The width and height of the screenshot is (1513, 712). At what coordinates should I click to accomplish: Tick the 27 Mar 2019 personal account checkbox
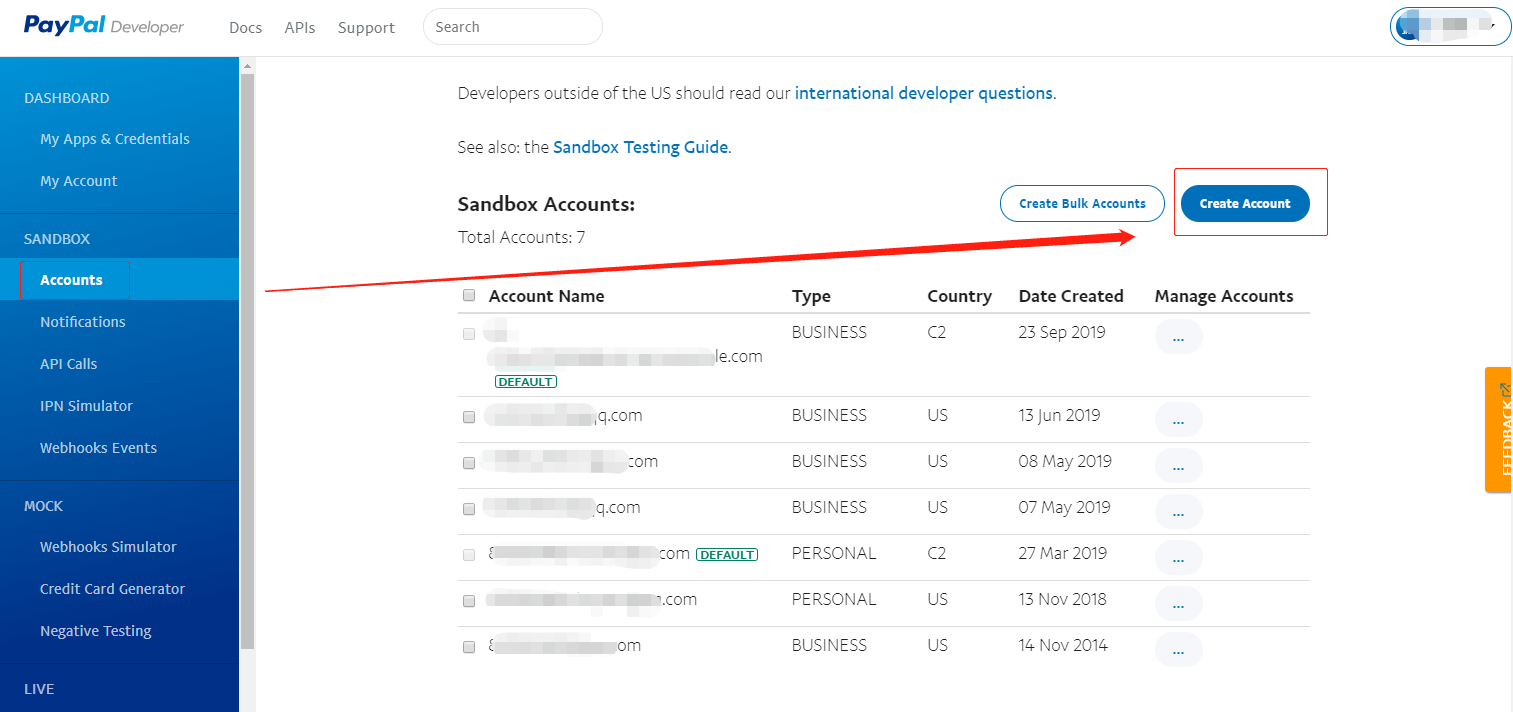pos(469,555)
